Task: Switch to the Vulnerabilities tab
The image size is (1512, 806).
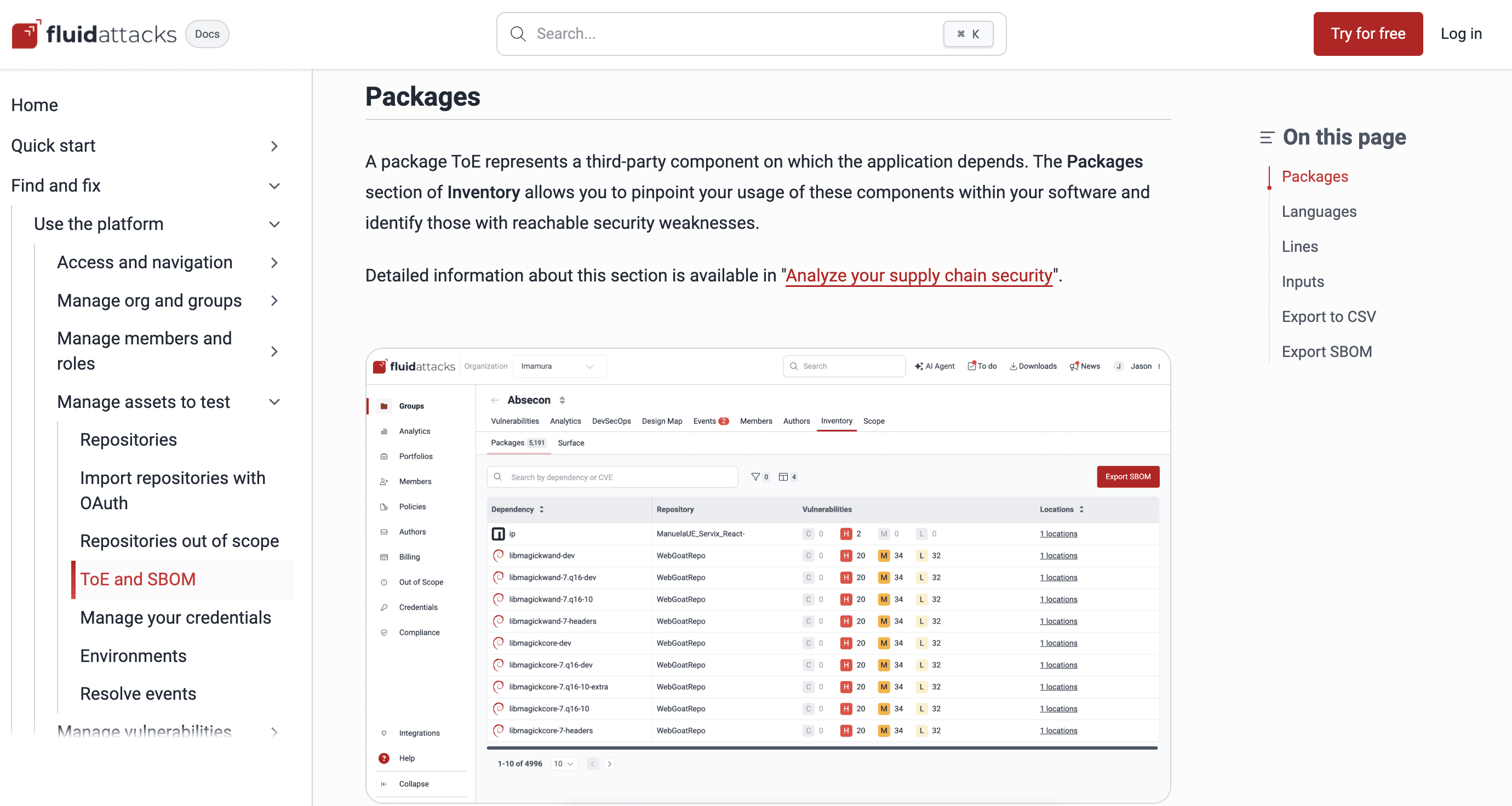Action: tap(515, 421)
